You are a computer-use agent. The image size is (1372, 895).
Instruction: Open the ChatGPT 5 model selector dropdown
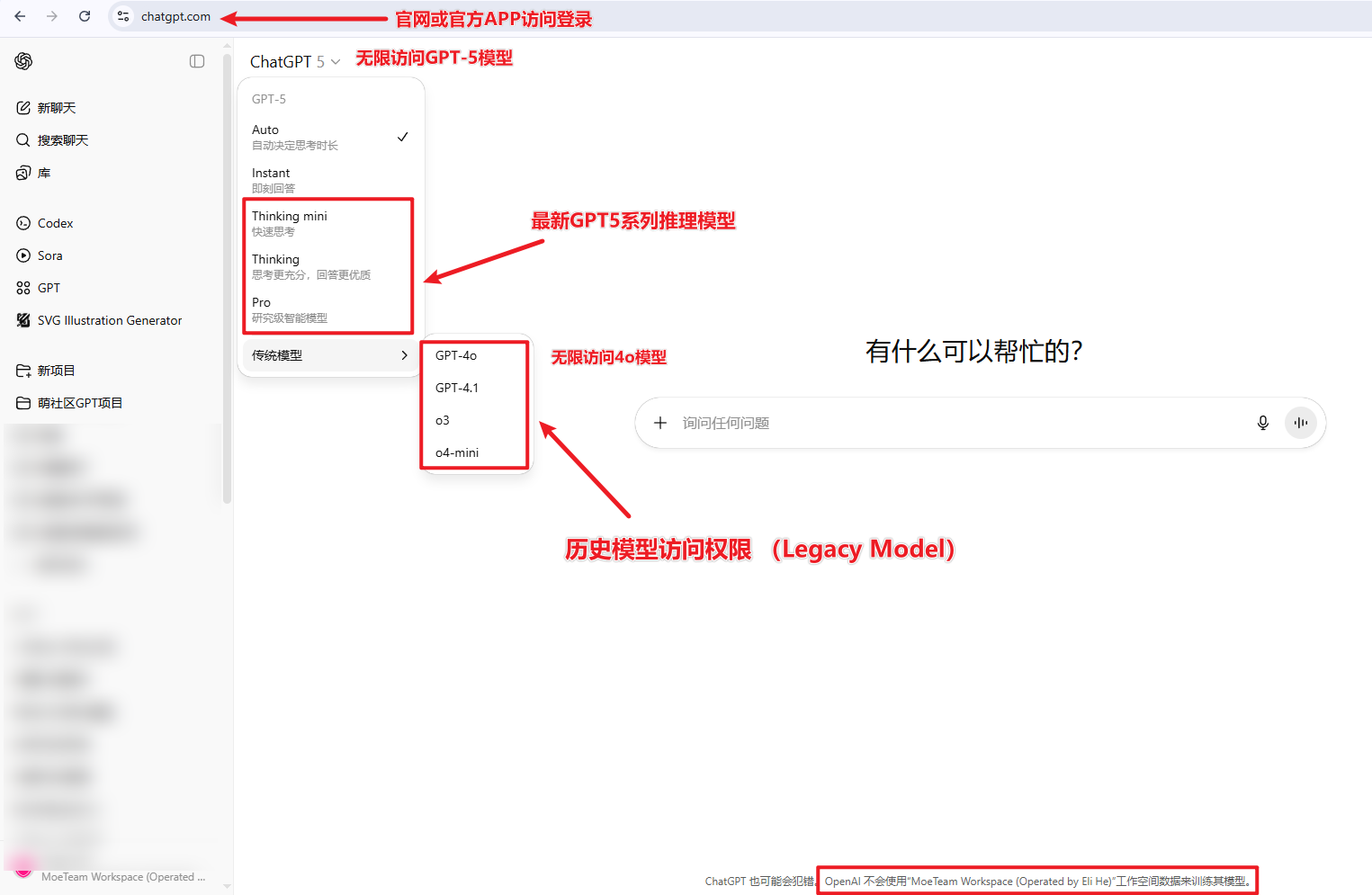click(x=295, y=61)
